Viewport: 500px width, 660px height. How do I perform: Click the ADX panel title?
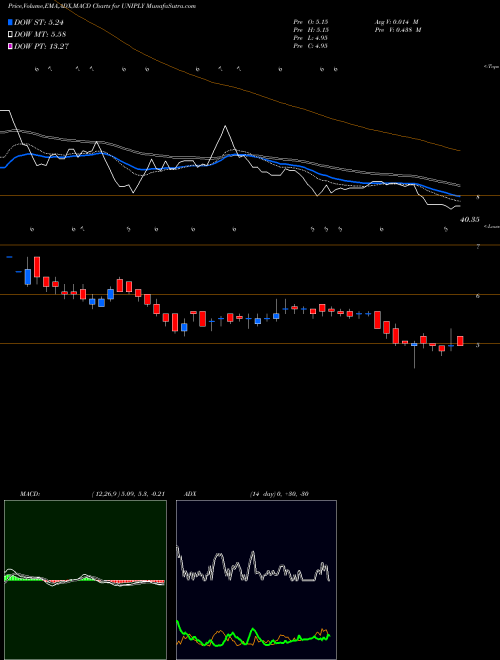[190, 494]
